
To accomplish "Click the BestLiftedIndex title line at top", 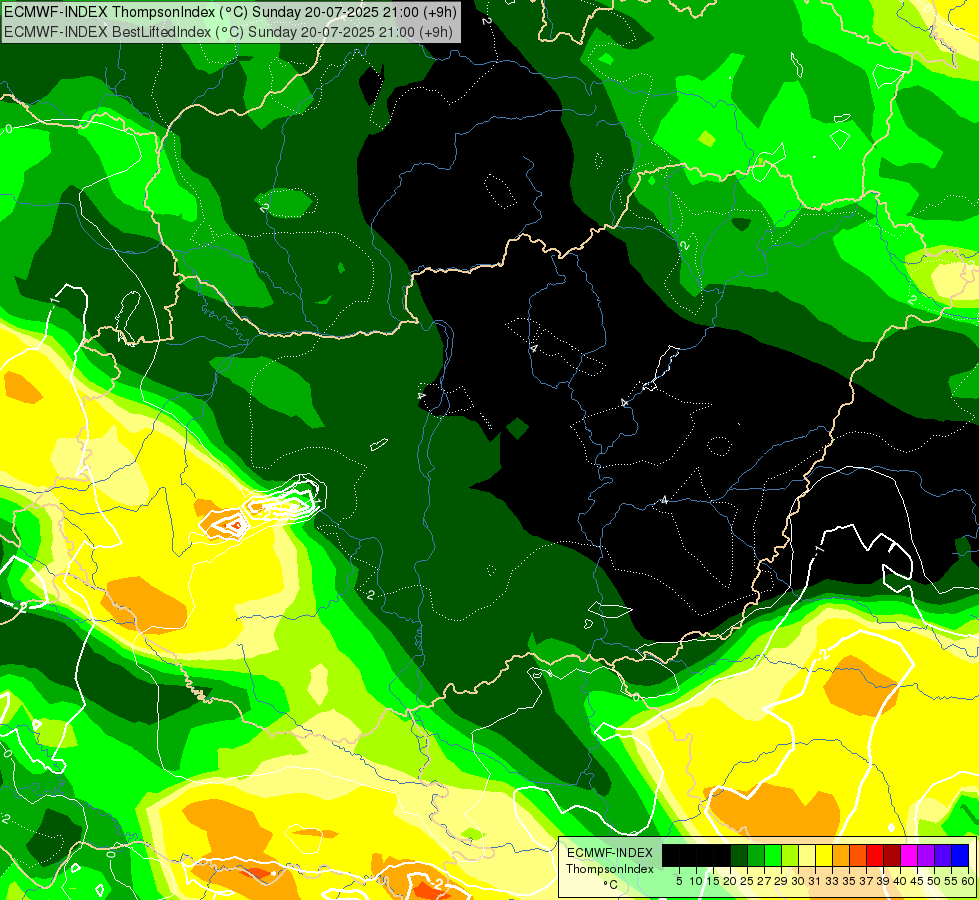I will (x=227, y=32).
